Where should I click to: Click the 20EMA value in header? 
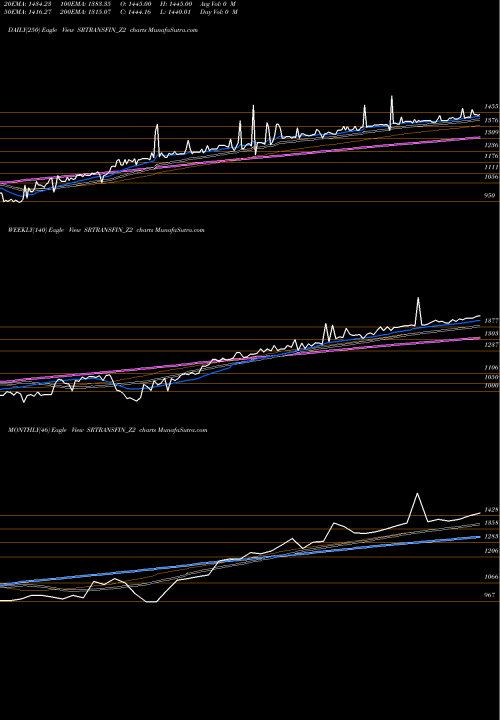pos(26,4)
